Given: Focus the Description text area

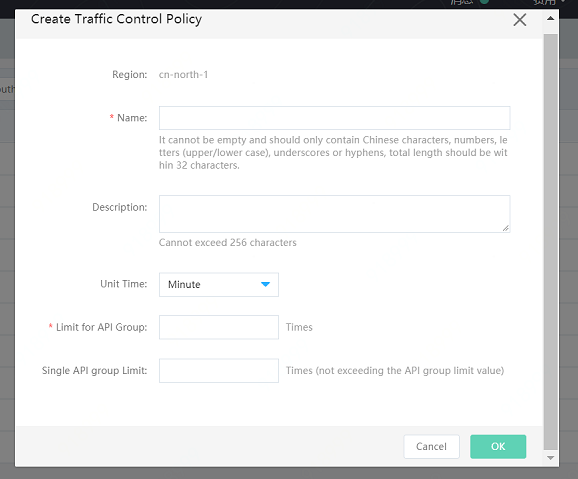Looking at the screenshot, I should point(334,214).
